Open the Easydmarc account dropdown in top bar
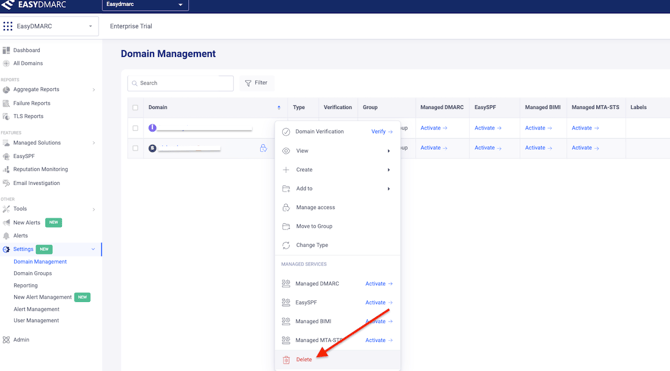The height and width of the screenshot is (371, 670). click(x=145, y=5)
